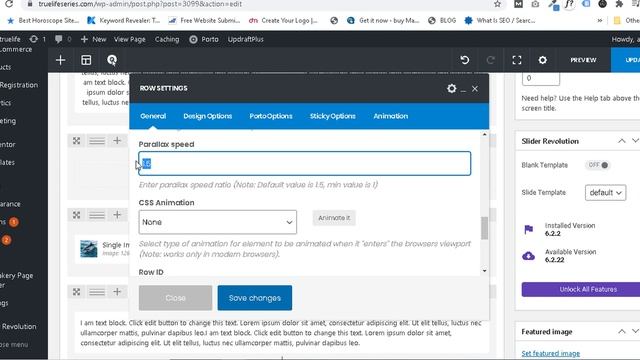Click the updates refresh icon in admin bar
Screen dimensions: 640x360
33,39
